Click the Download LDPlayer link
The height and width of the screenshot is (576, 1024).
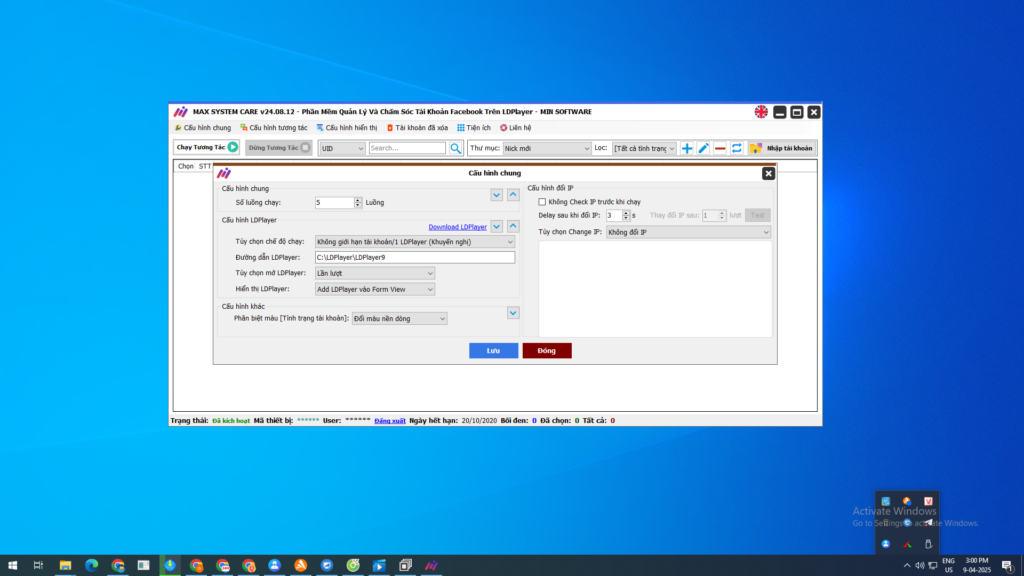457,227
